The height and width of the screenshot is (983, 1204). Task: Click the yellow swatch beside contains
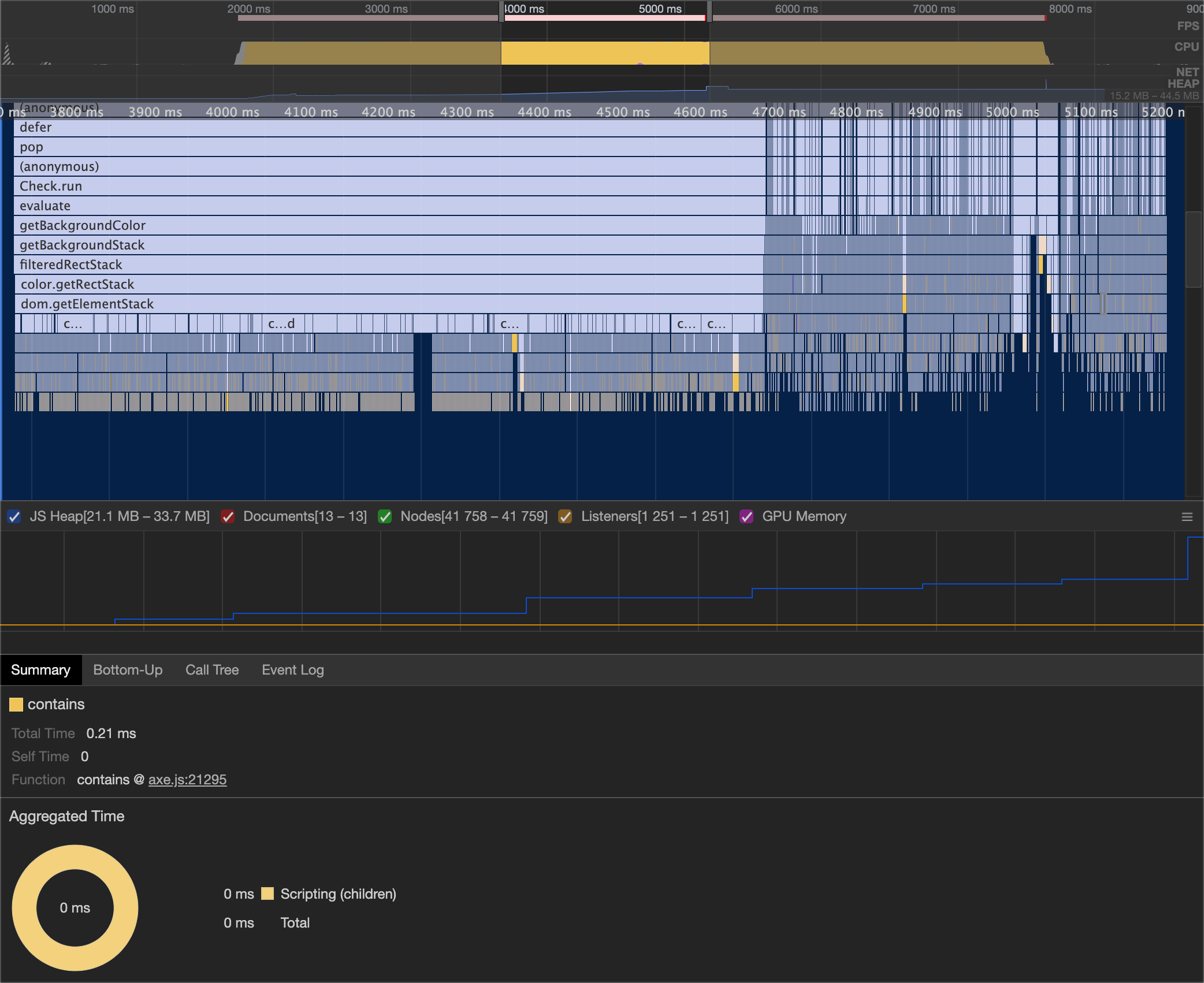(16, 705)
